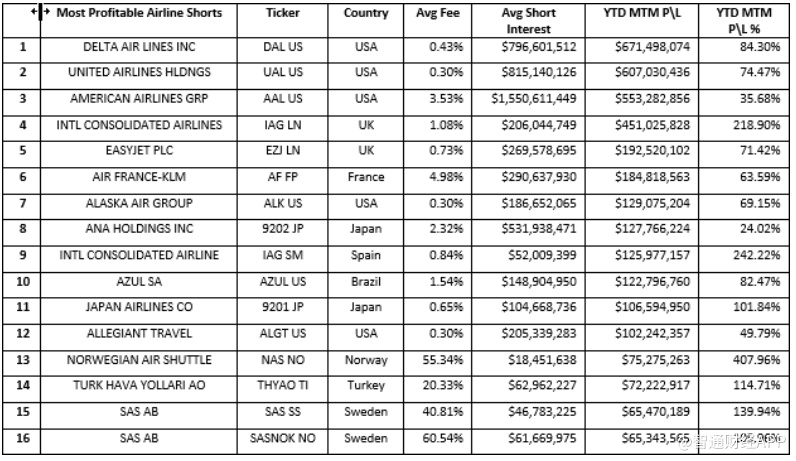Viewport: 796px width, 461px height.
Task: Select the UAL US ticker cell
Action: point(283,73)
